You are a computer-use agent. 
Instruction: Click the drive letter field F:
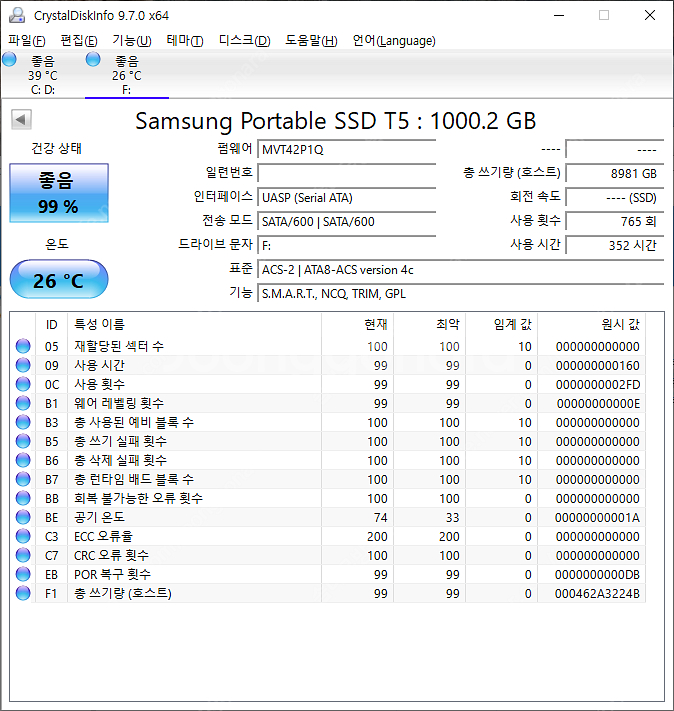(x=347, y=246)
